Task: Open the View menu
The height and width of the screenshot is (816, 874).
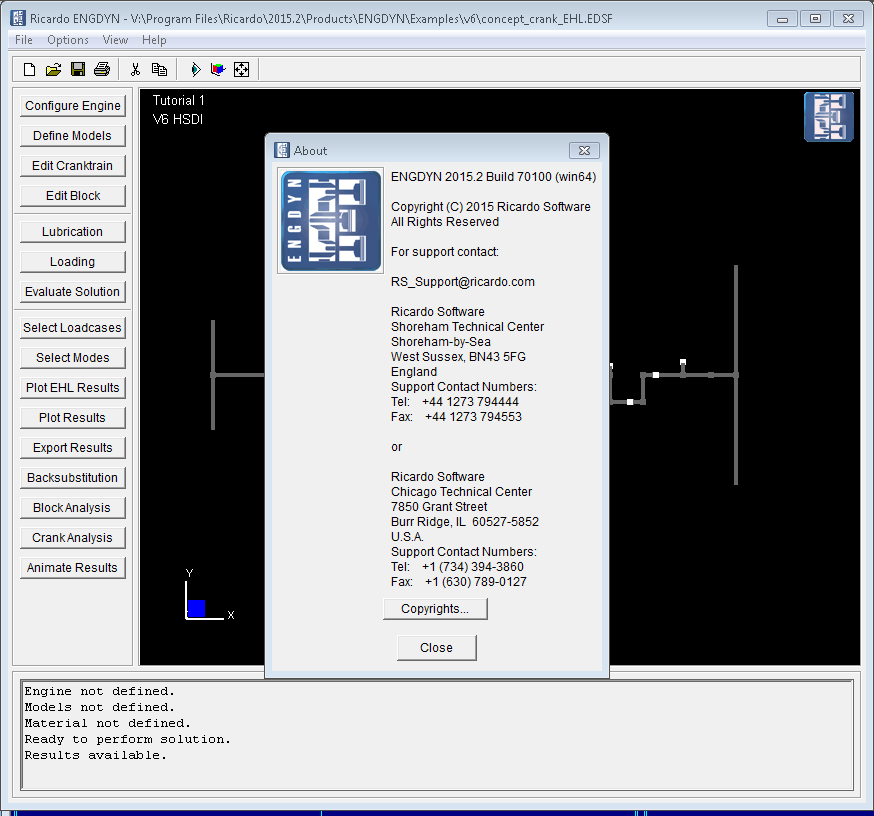Action: [x=115, y=40]
